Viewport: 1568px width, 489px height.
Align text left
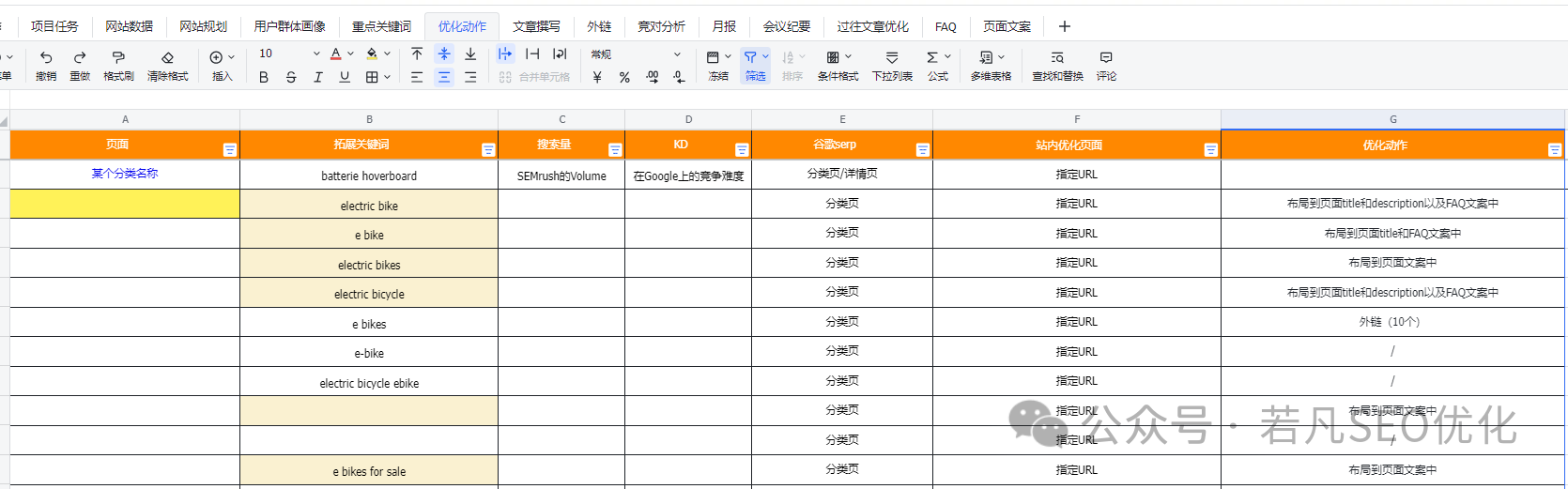[417, 77]
